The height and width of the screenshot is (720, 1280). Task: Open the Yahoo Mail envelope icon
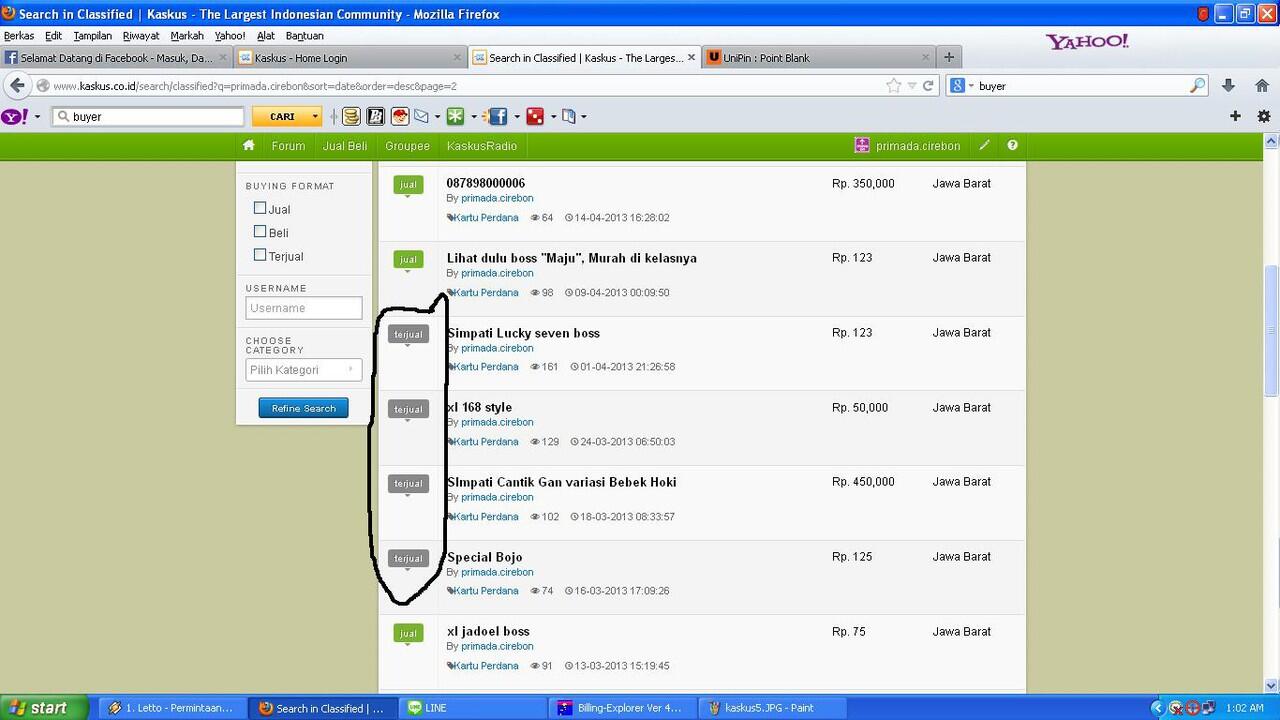[421, 117]
